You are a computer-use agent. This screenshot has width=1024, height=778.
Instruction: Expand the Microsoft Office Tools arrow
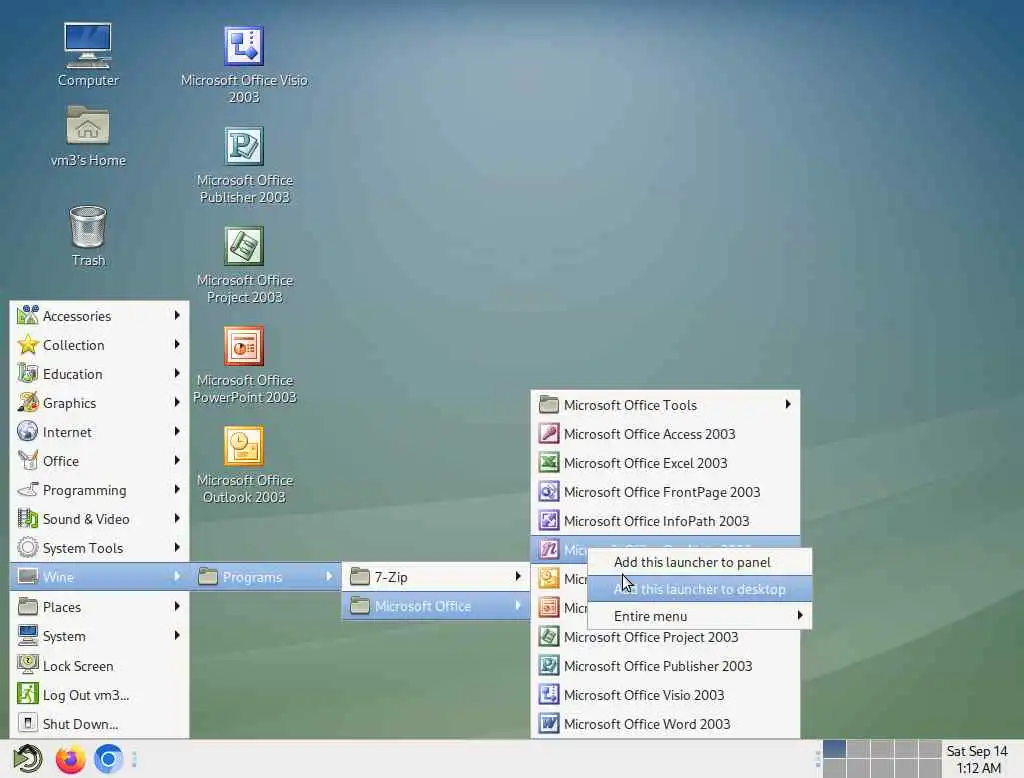pyautogui.click(x=788, y=404)
